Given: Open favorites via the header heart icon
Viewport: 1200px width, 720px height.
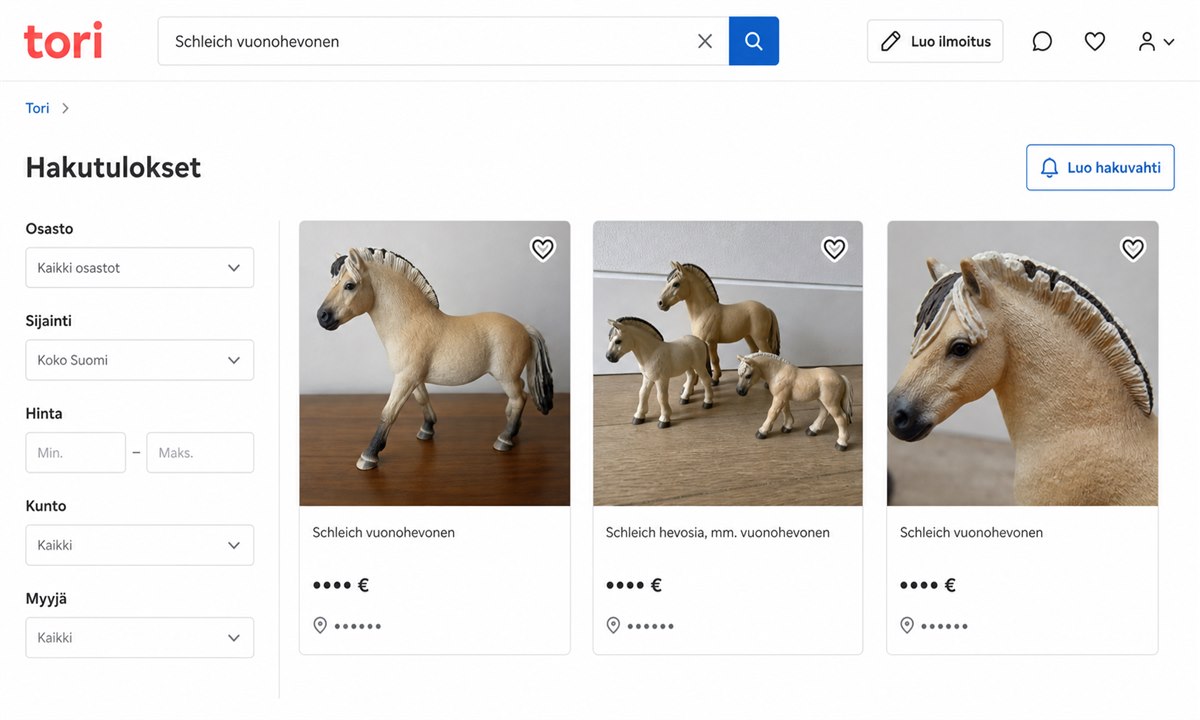Looking at the screenshot, I should click(1095, 41).
